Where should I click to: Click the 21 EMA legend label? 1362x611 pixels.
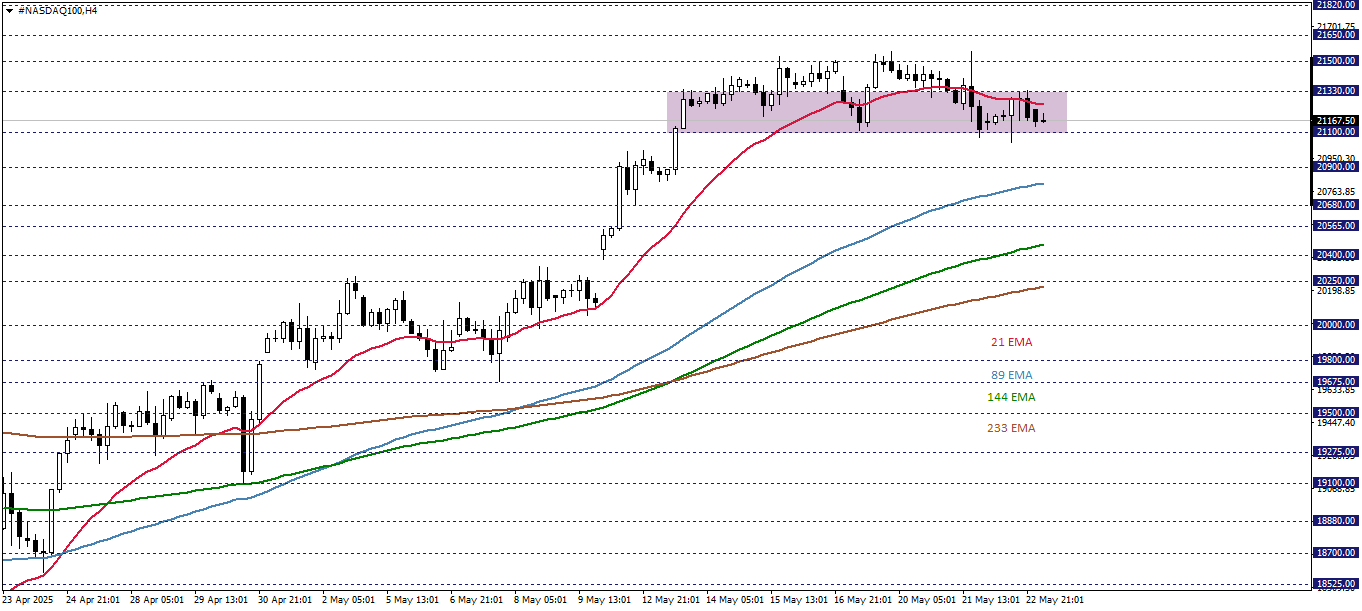[x=1011, y=342]
